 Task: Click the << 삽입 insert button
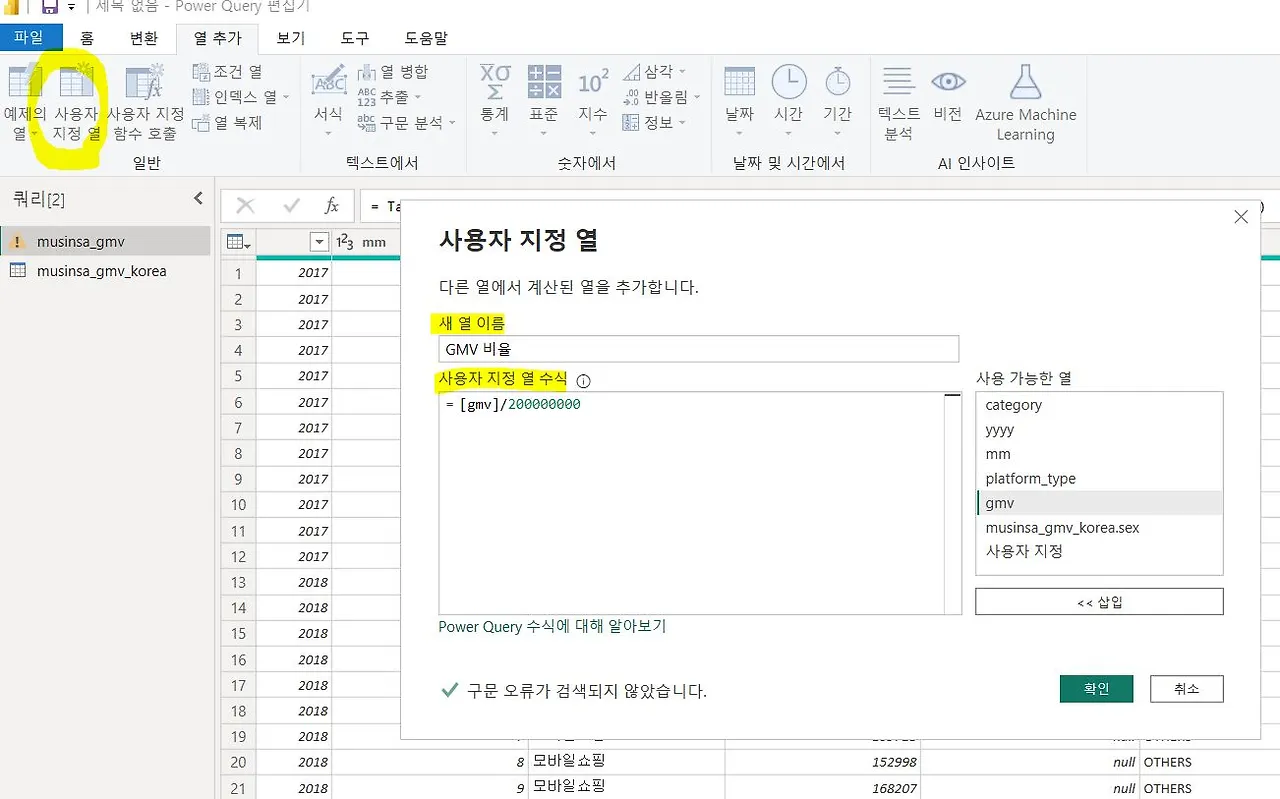[1099, 602]
